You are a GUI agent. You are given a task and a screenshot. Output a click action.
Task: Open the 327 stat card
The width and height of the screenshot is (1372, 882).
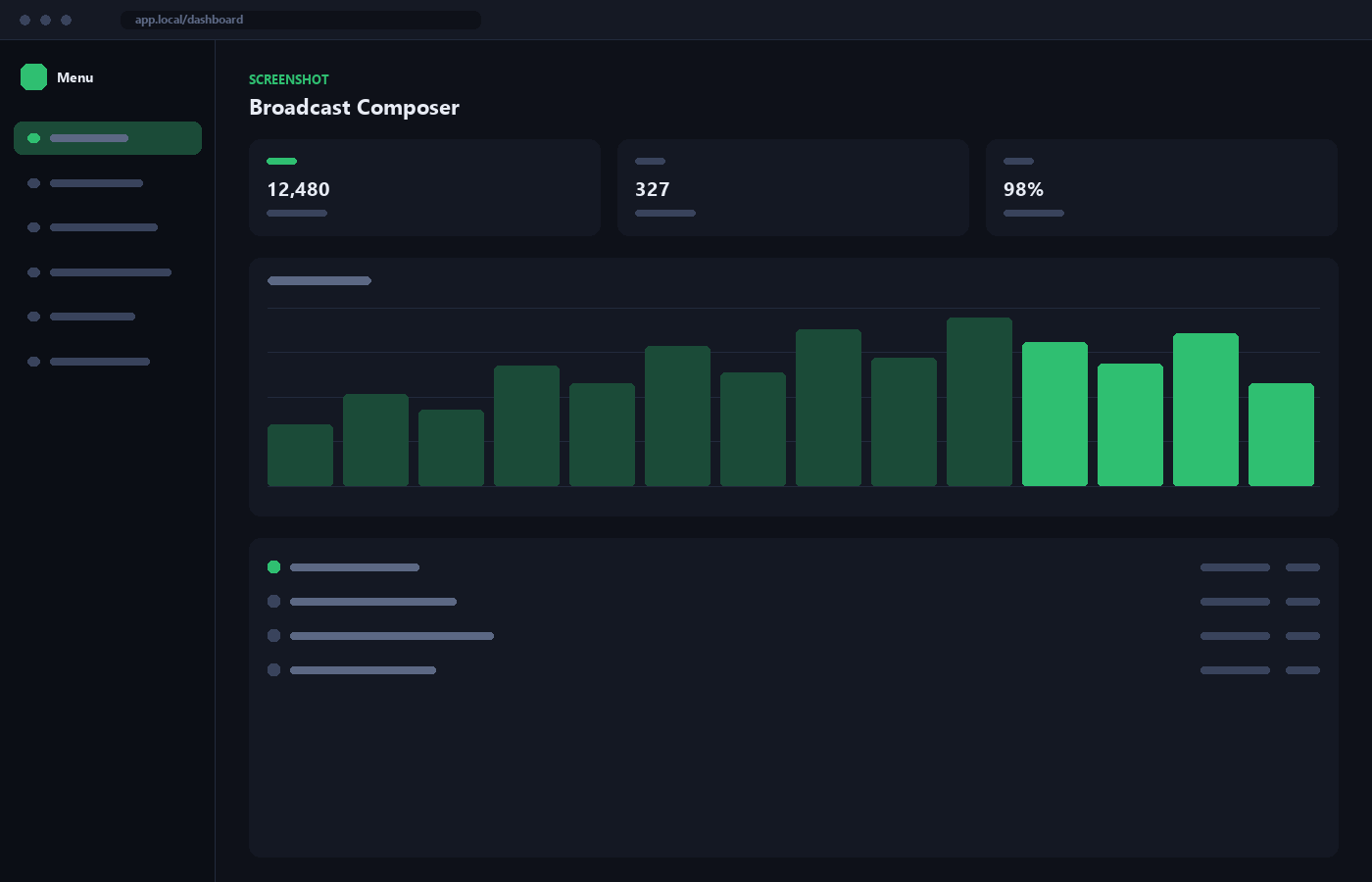(793, 187)
